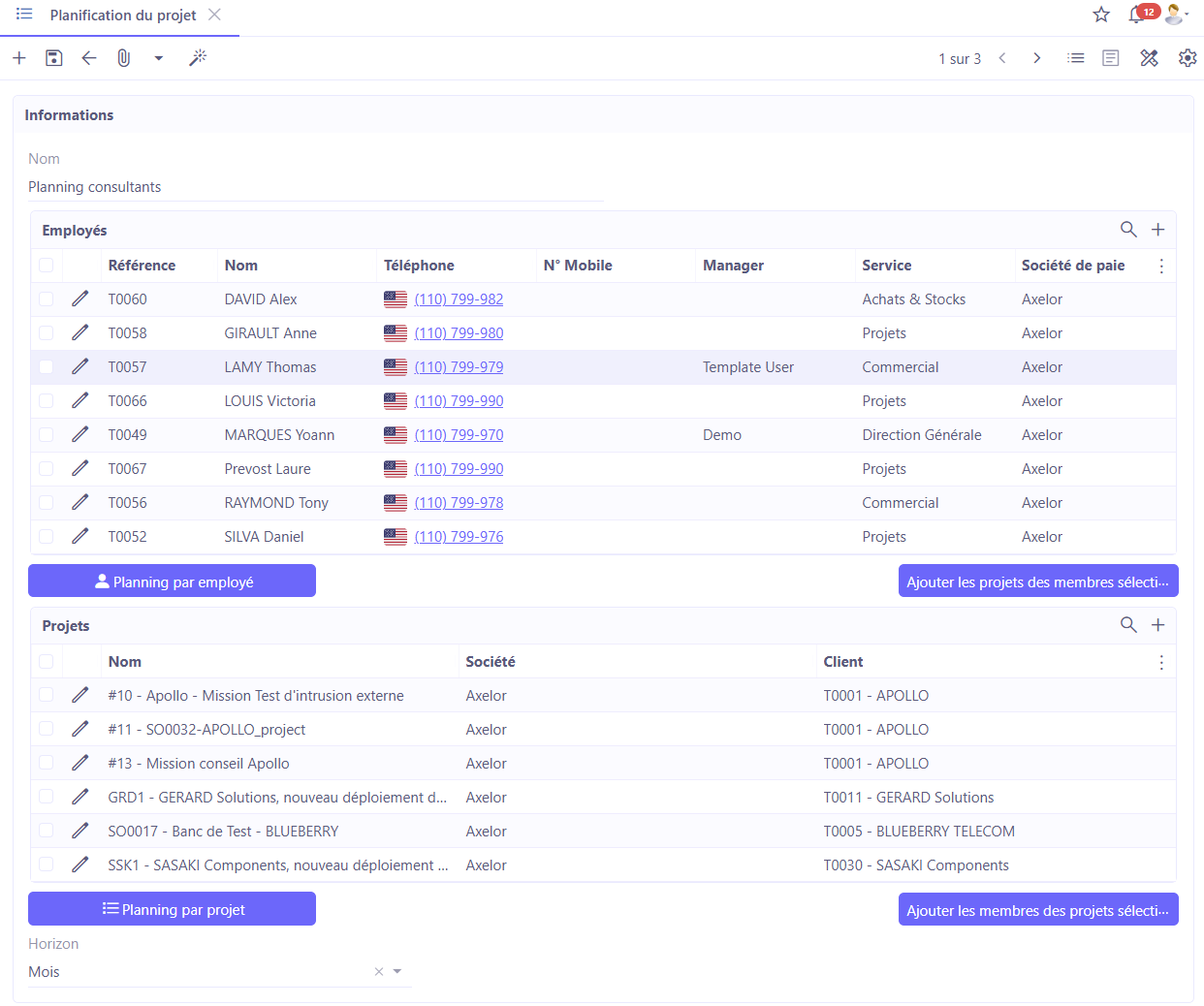This screenshot has height=1006, width=1204.
Task: Go to the previous record chevron
Action: pos(1002,58)
